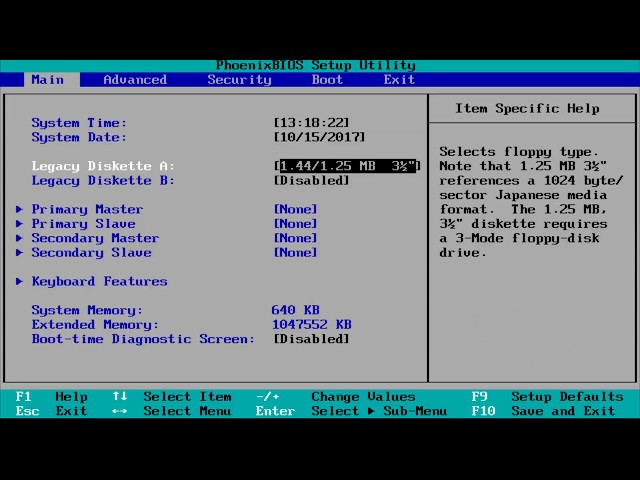Click the up-down arrows icon

pyautogui.click(x=120, y=396)
